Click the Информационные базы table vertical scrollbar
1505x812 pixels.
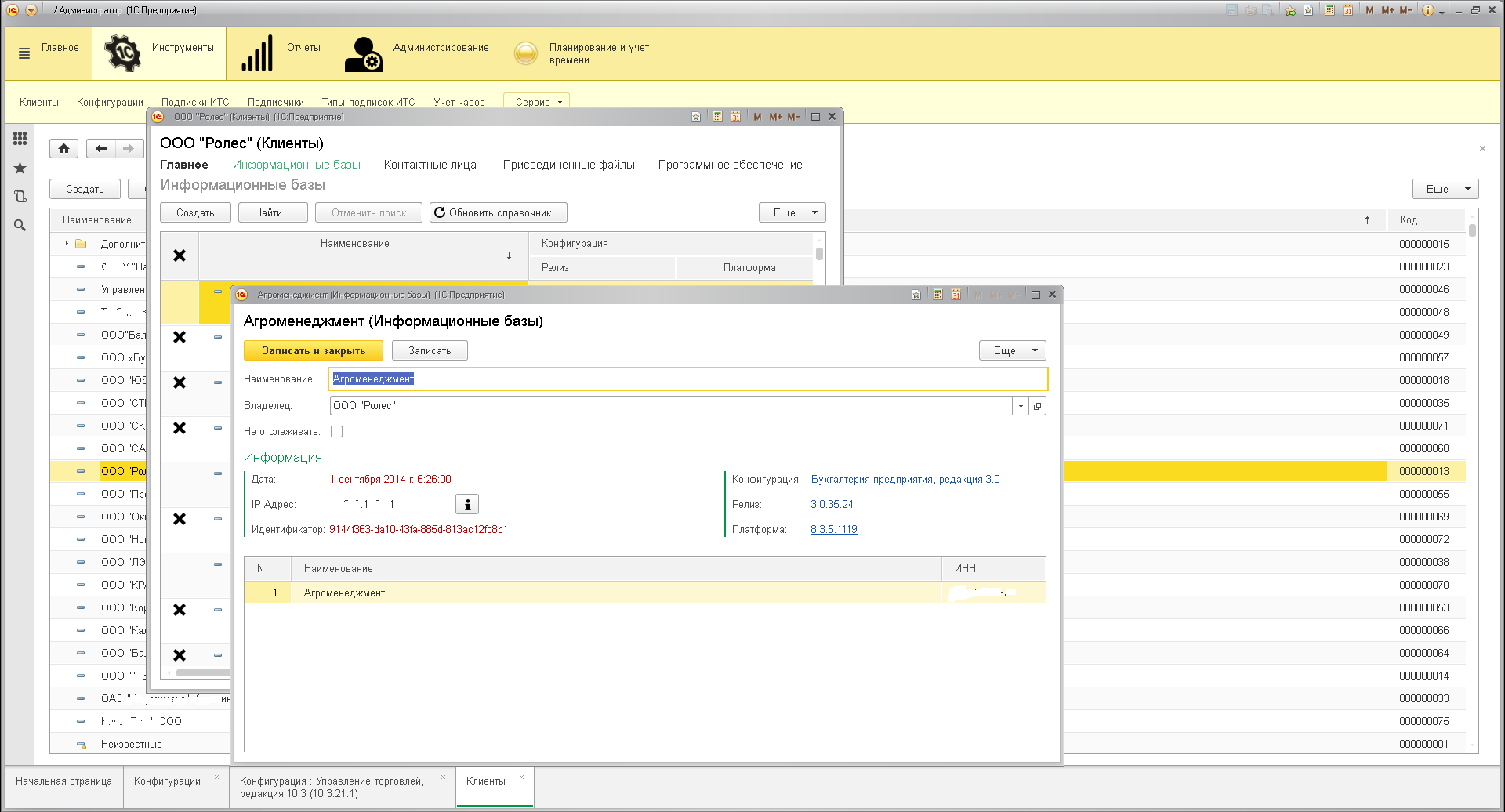(x=819, y=254)
